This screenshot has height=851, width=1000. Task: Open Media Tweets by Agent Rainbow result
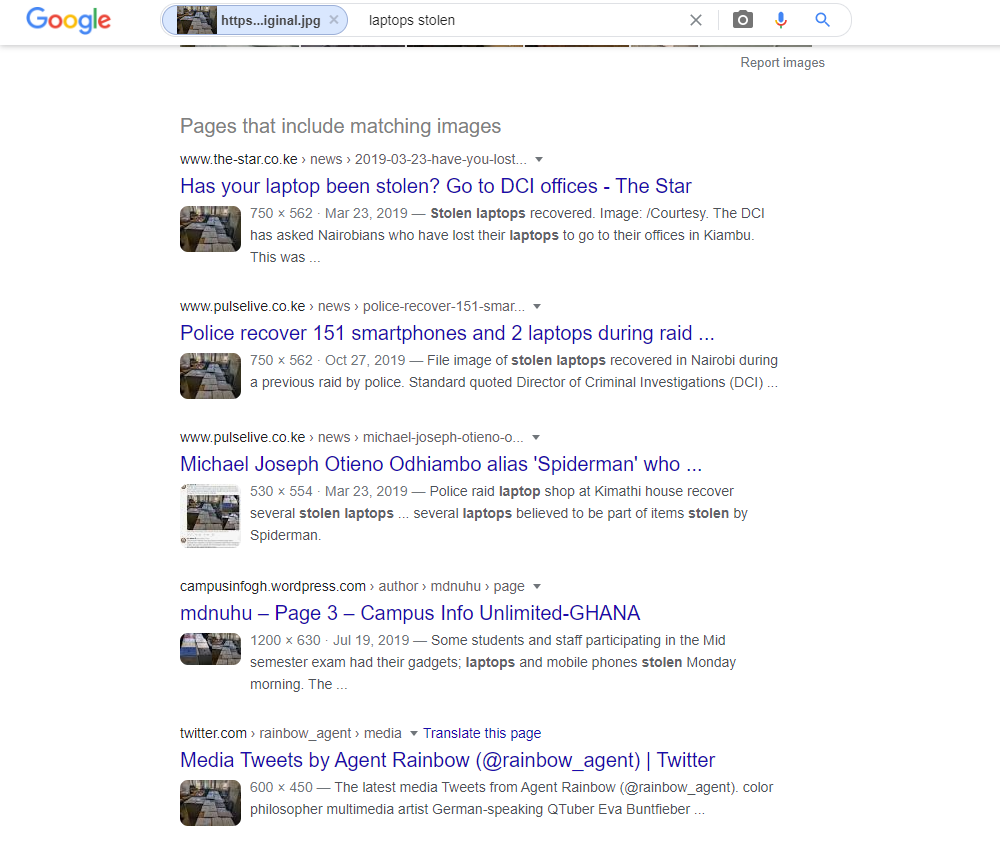tap(447, 760)
